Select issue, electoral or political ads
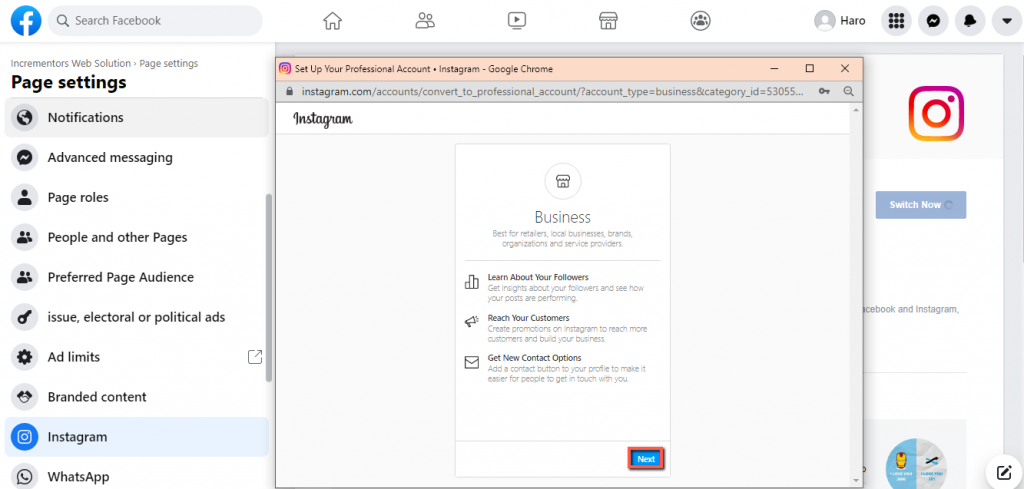 (x=136, y=317)
